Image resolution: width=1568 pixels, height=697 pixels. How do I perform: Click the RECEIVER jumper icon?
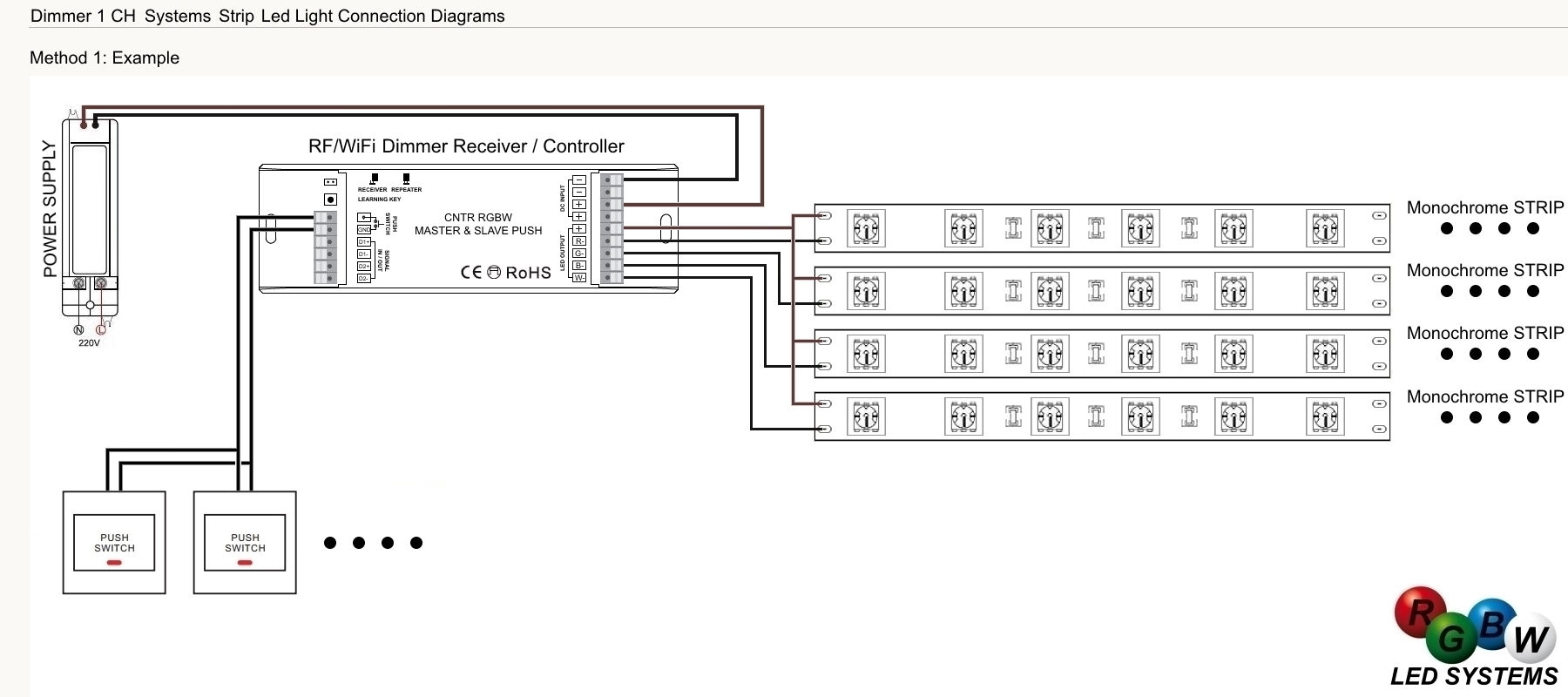(x=374, y=179)
